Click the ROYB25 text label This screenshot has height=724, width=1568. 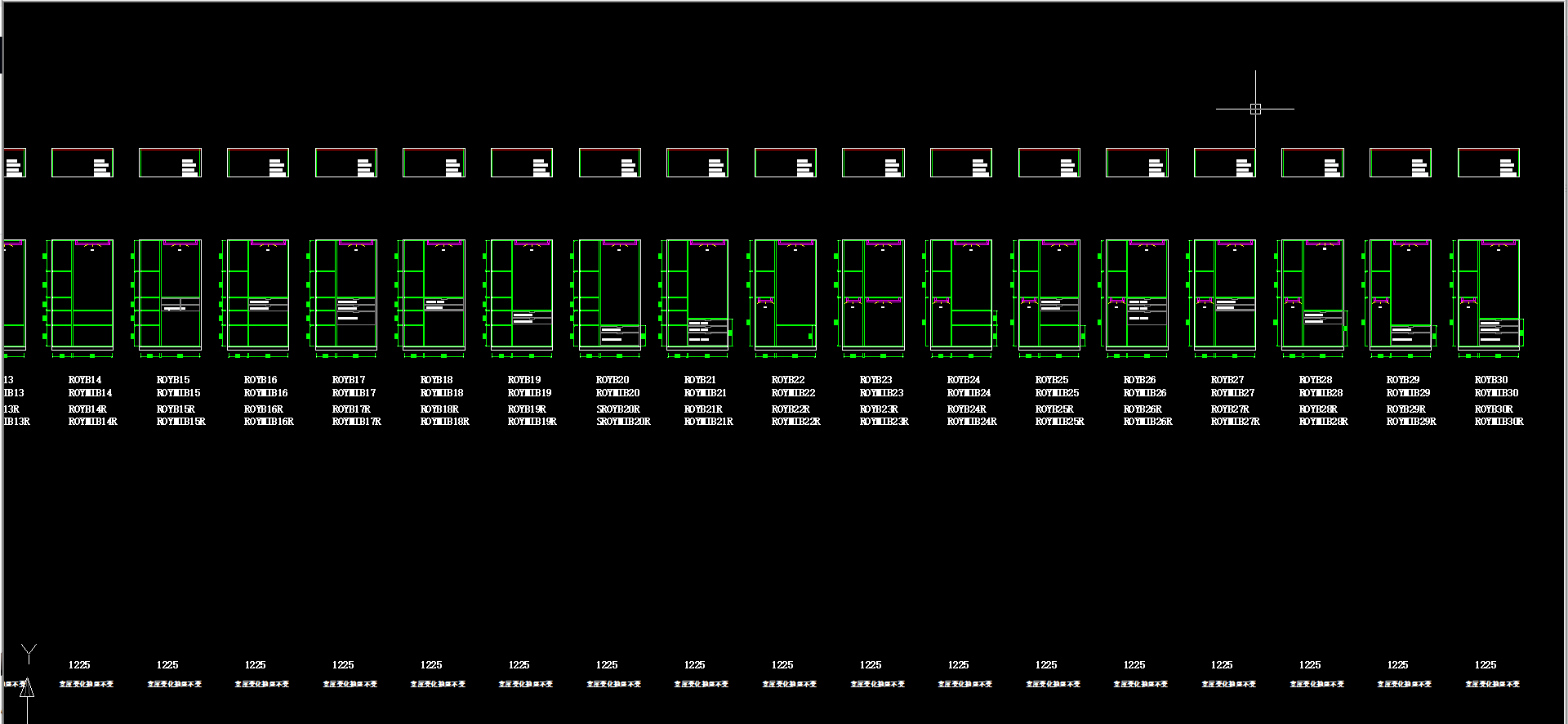[1052, 380]
